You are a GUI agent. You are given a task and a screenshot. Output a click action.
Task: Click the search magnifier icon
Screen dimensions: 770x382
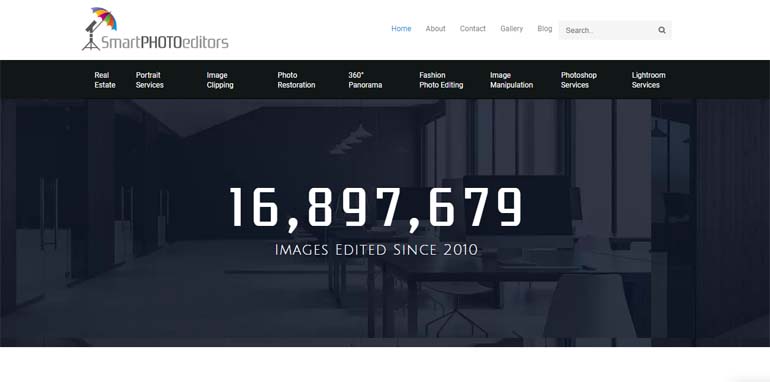pyautogui.click(x=661, y=30)
